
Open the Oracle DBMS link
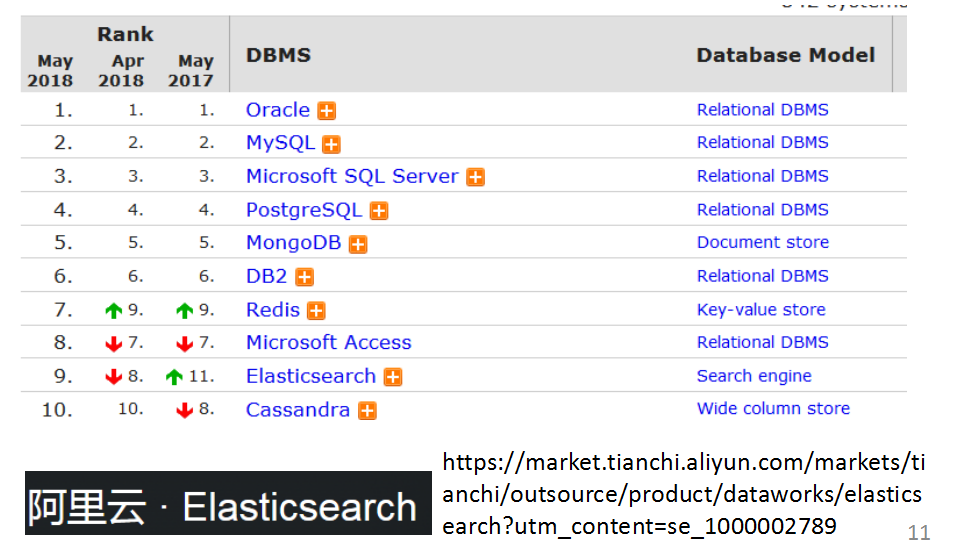pyautogui.click(x=278, y=110)
